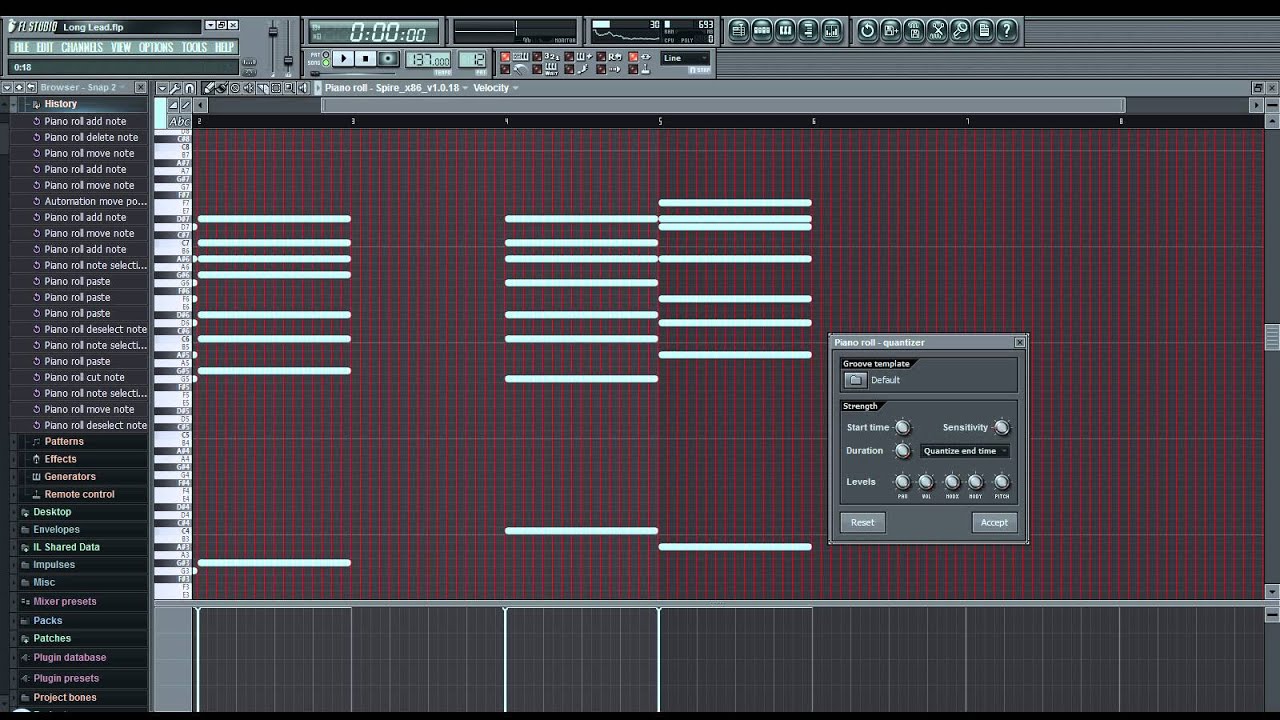Open the project info document icon
This screenshot has width=1280, height=720.
click(984, 30)
